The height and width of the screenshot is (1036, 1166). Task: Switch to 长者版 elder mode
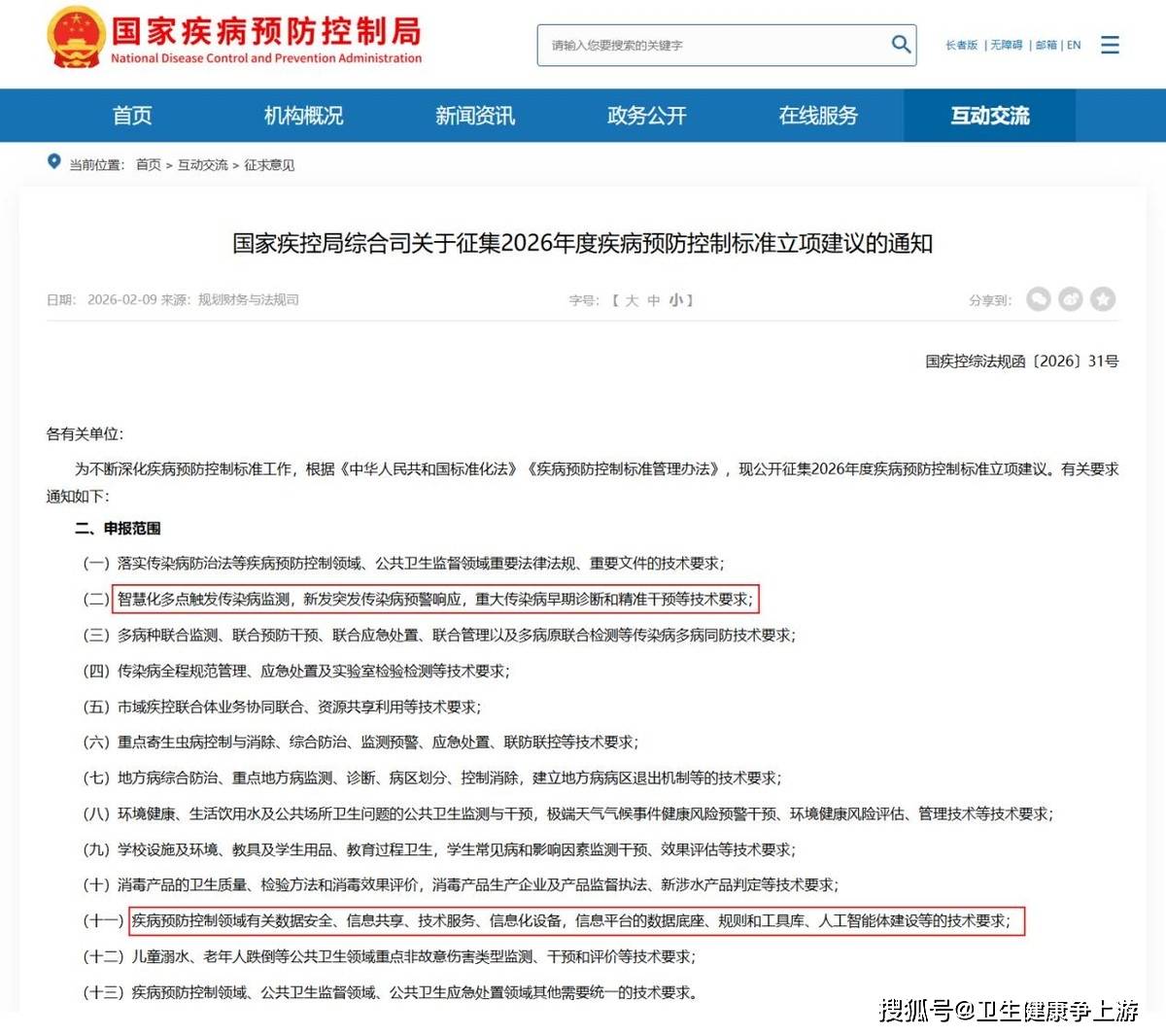coord(961,45)
